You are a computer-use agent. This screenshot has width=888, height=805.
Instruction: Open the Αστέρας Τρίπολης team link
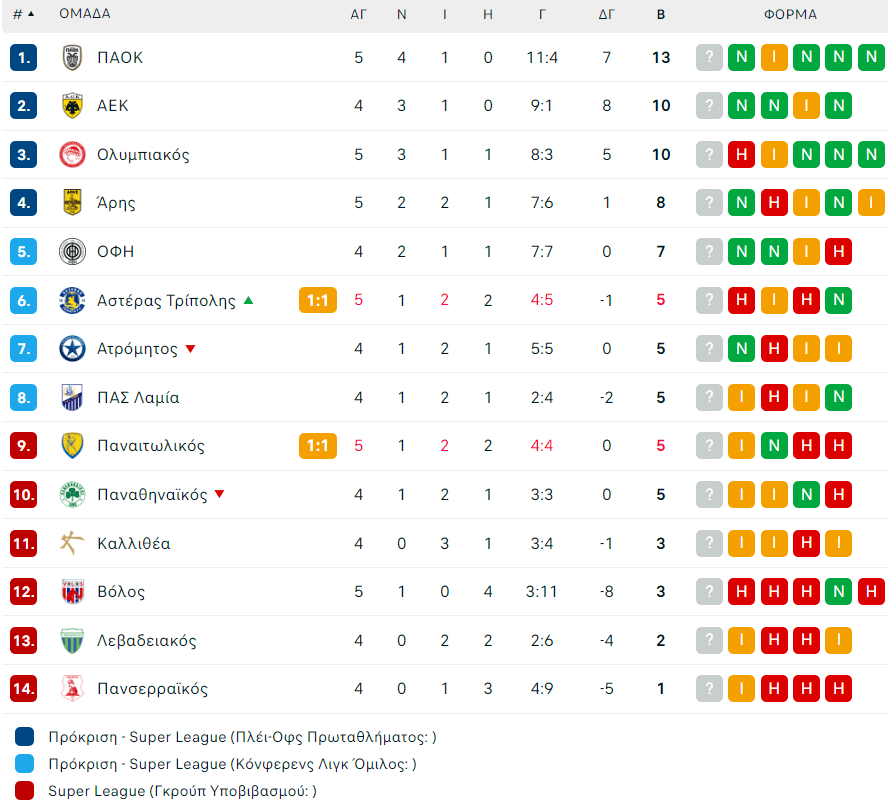[166, 300]
